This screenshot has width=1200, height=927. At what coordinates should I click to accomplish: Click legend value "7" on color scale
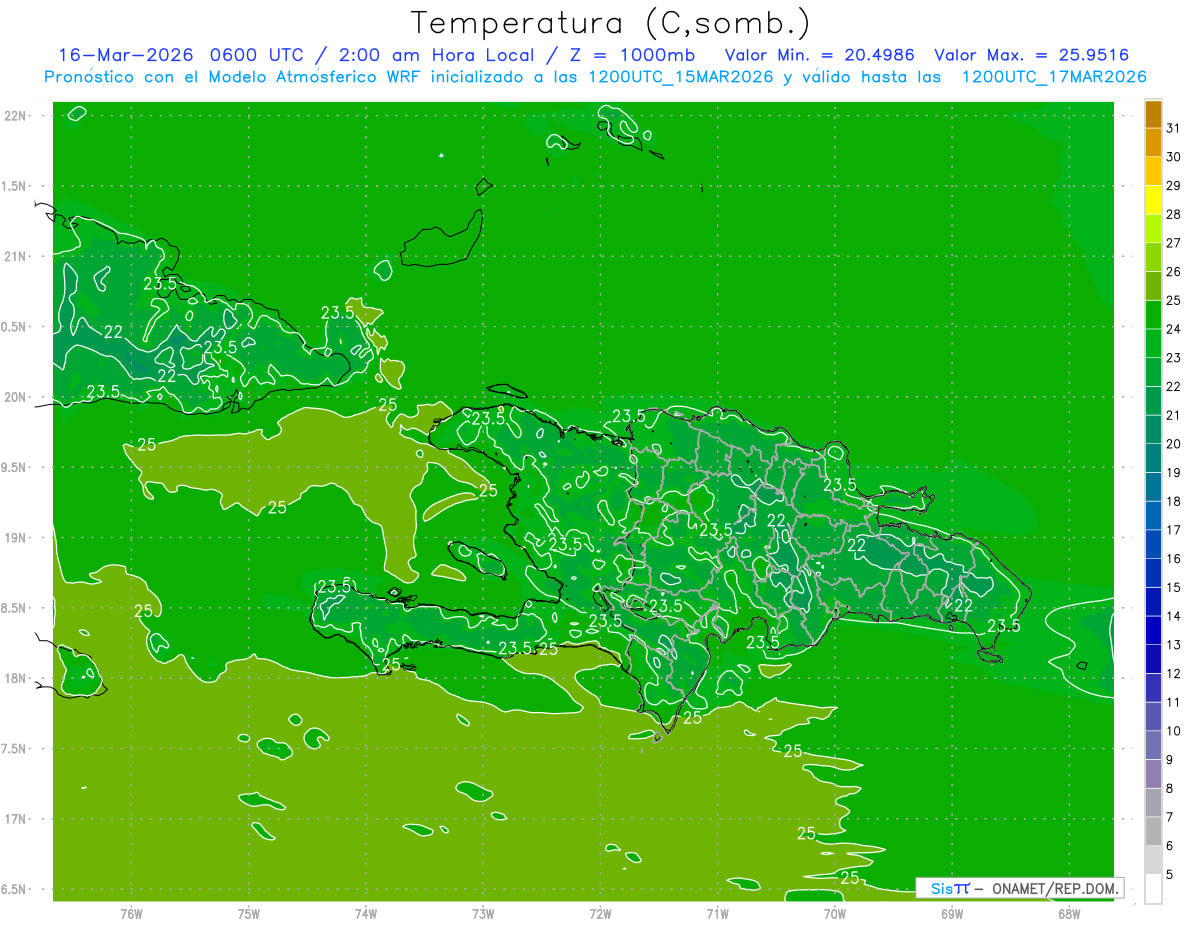(x=1170, y=817)
